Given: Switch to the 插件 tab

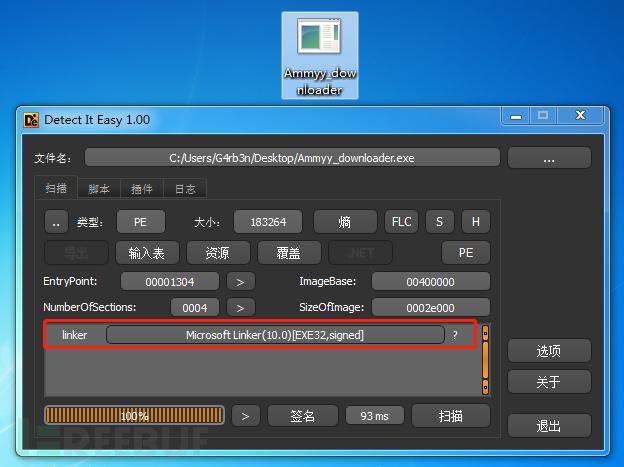Looking at the screenshot, I should 142,189.
